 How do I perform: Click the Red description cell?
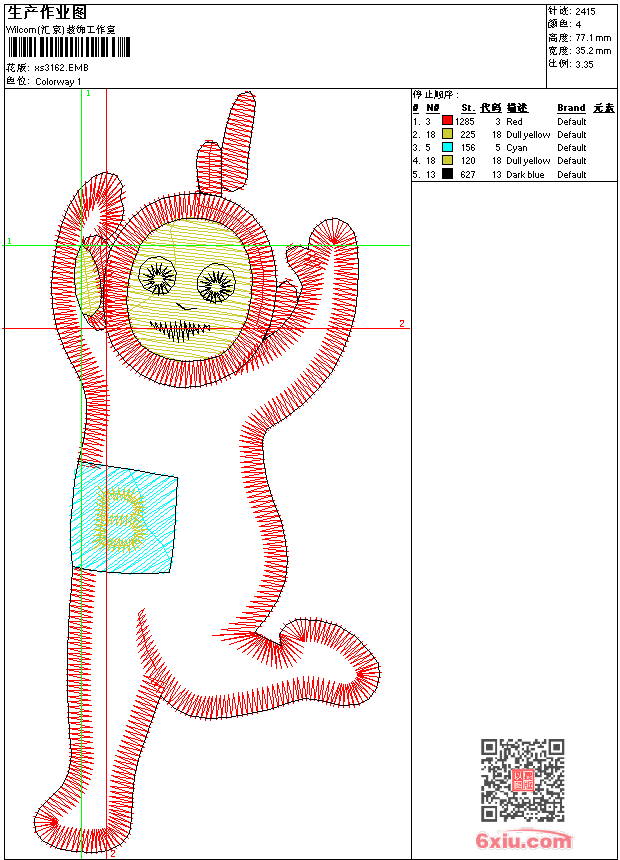[514, 121]
